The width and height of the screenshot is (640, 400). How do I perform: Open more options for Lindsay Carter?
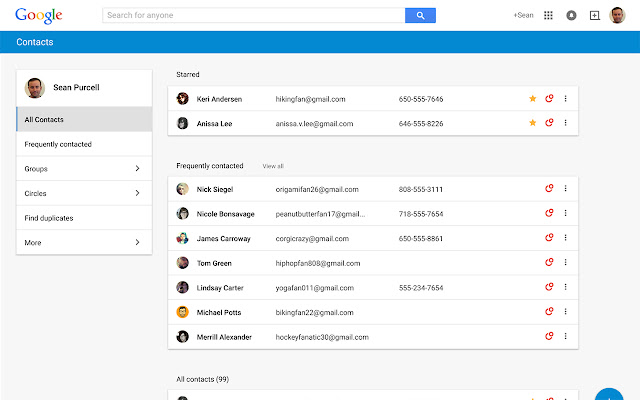(x=565, y=287)
